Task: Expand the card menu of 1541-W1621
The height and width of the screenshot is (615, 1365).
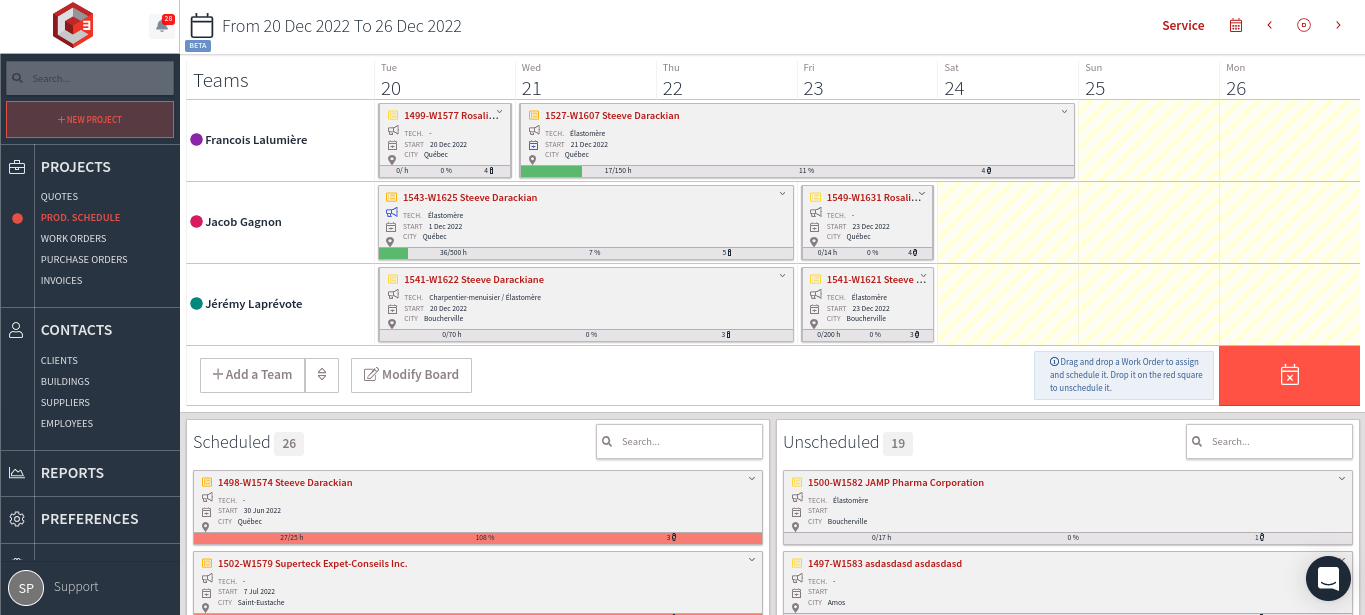Action: (924, 276)
